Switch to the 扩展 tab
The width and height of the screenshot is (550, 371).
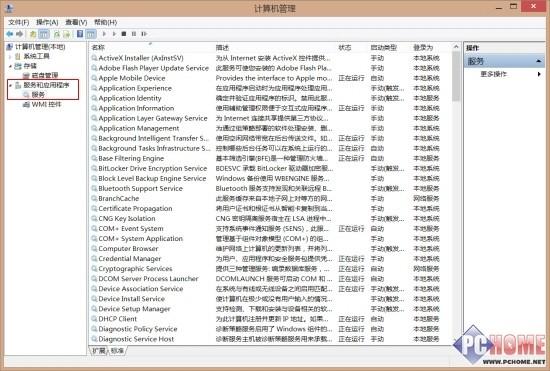pos(99,350)
